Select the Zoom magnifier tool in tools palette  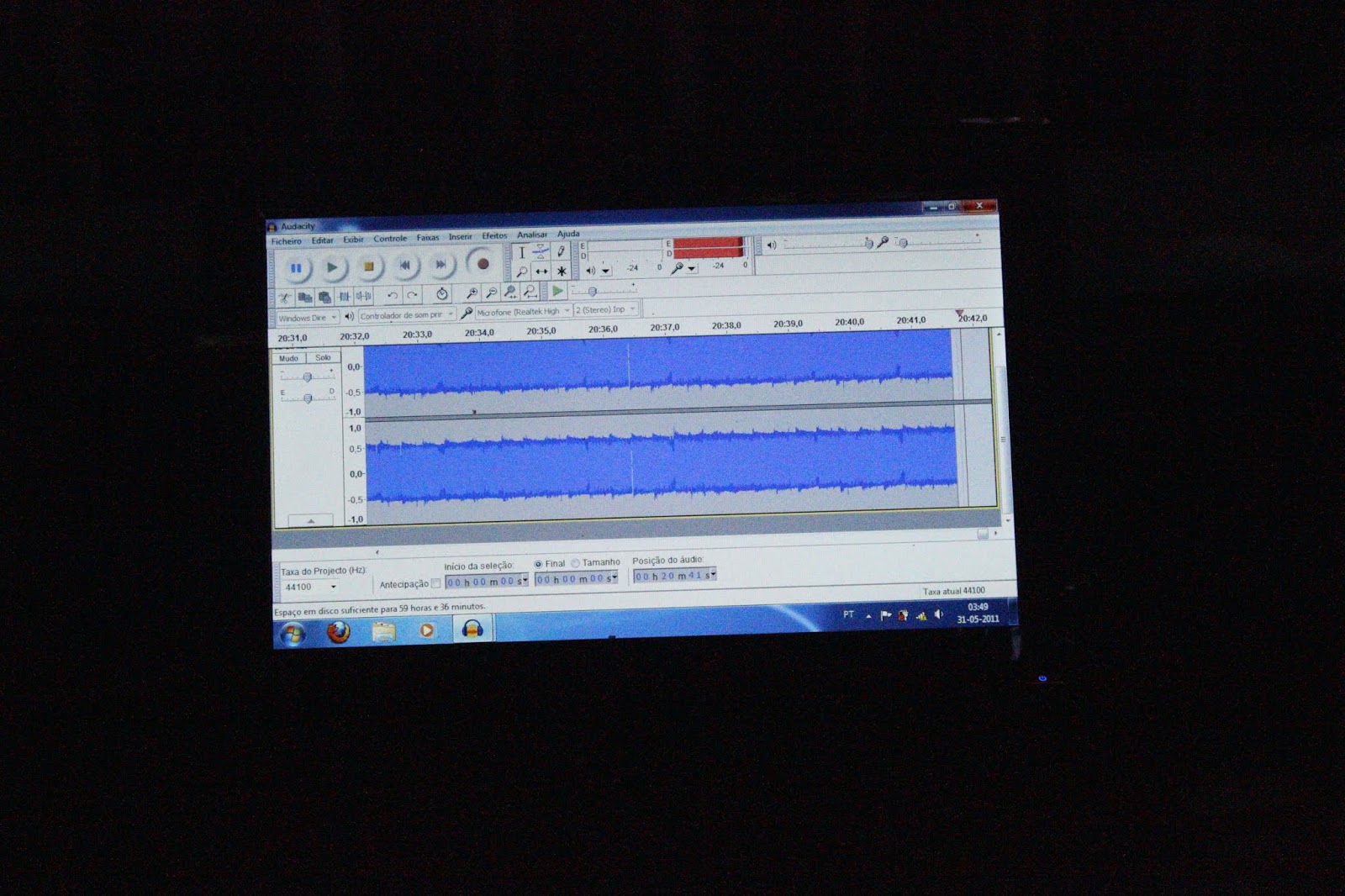click(522, 271)
